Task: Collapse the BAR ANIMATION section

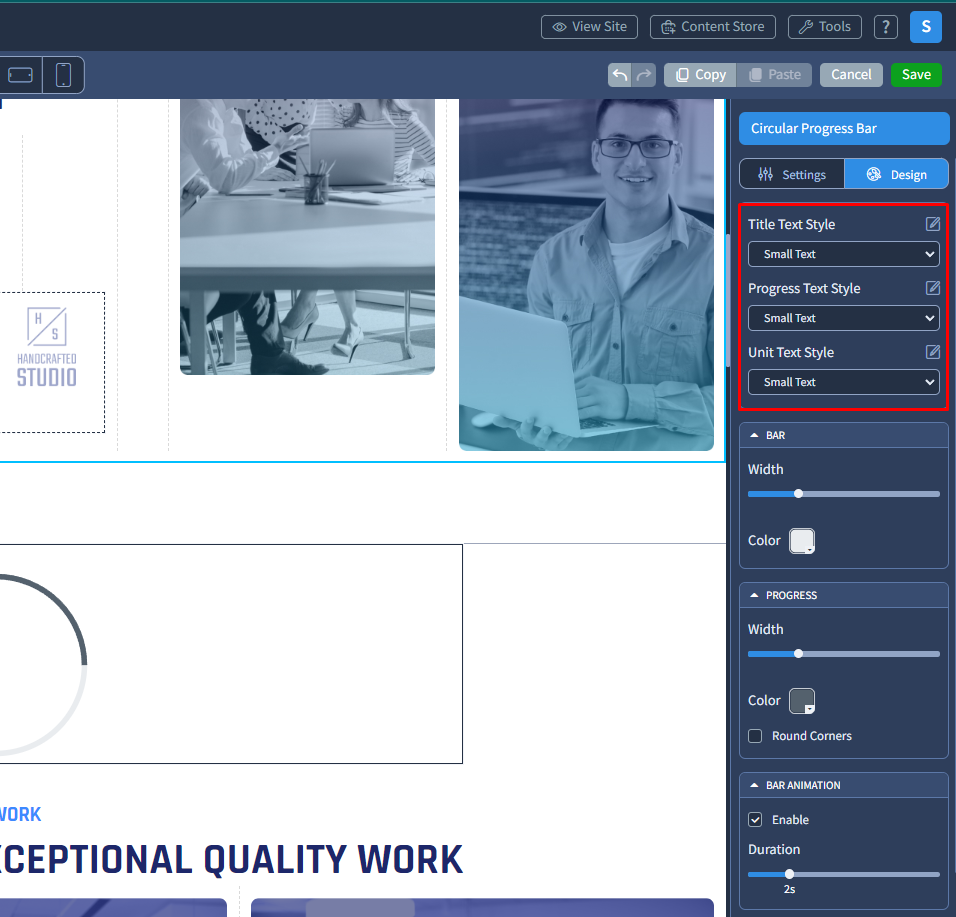Action: coord(844,785)
